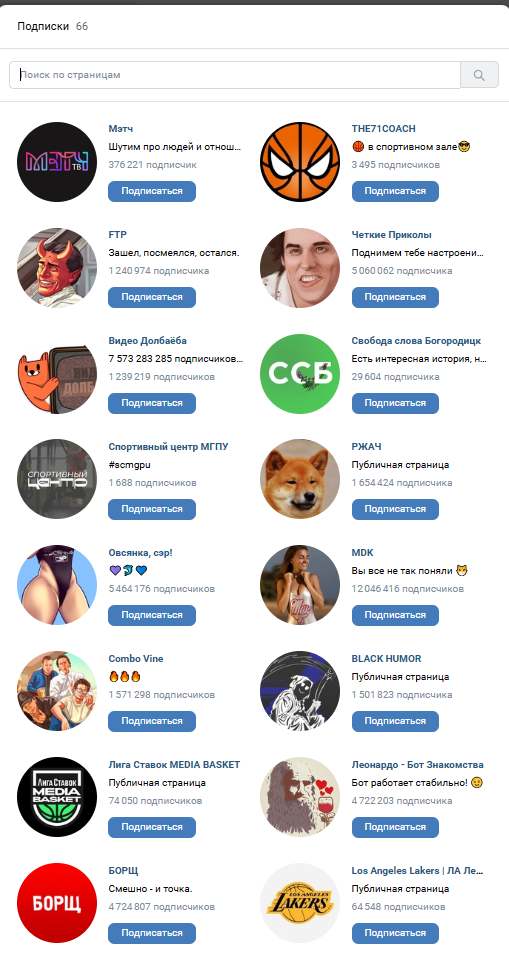Open the THE71COACH basketball avatar
Image resolution: width=509 pixels, height=958 pixels.
300,162
